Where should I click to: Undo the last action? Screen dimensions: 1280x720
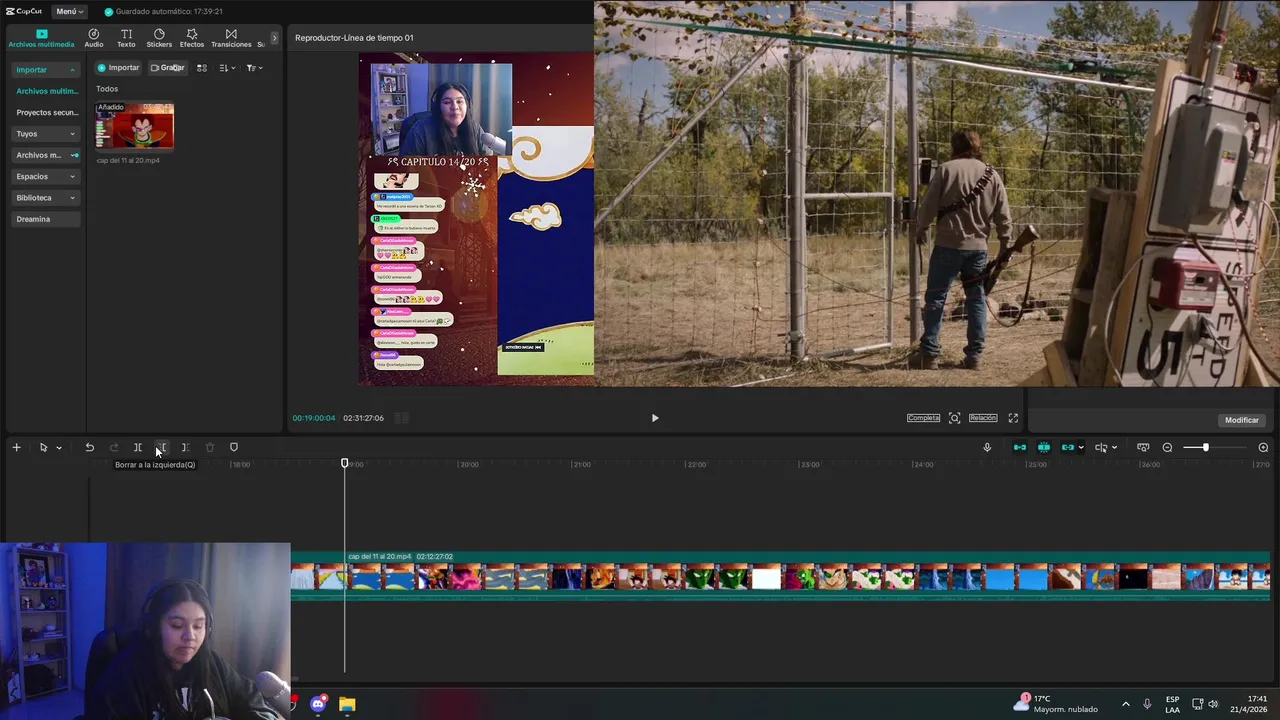tap(89, 447)
